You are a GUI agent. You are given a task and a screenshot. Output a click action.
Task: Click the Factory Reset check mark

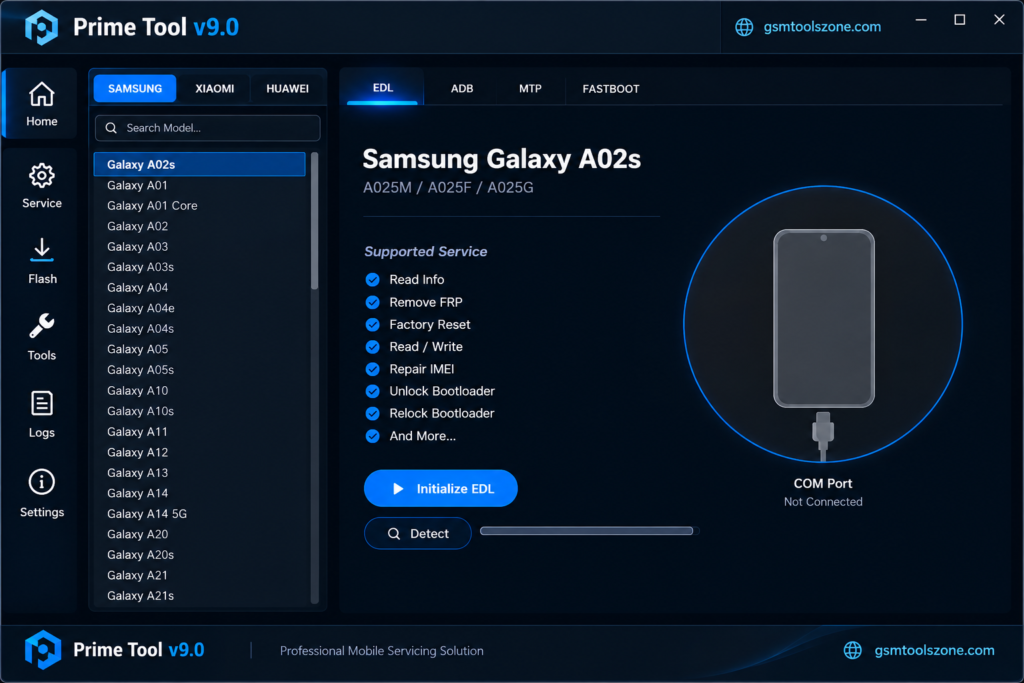pos(372,325)
